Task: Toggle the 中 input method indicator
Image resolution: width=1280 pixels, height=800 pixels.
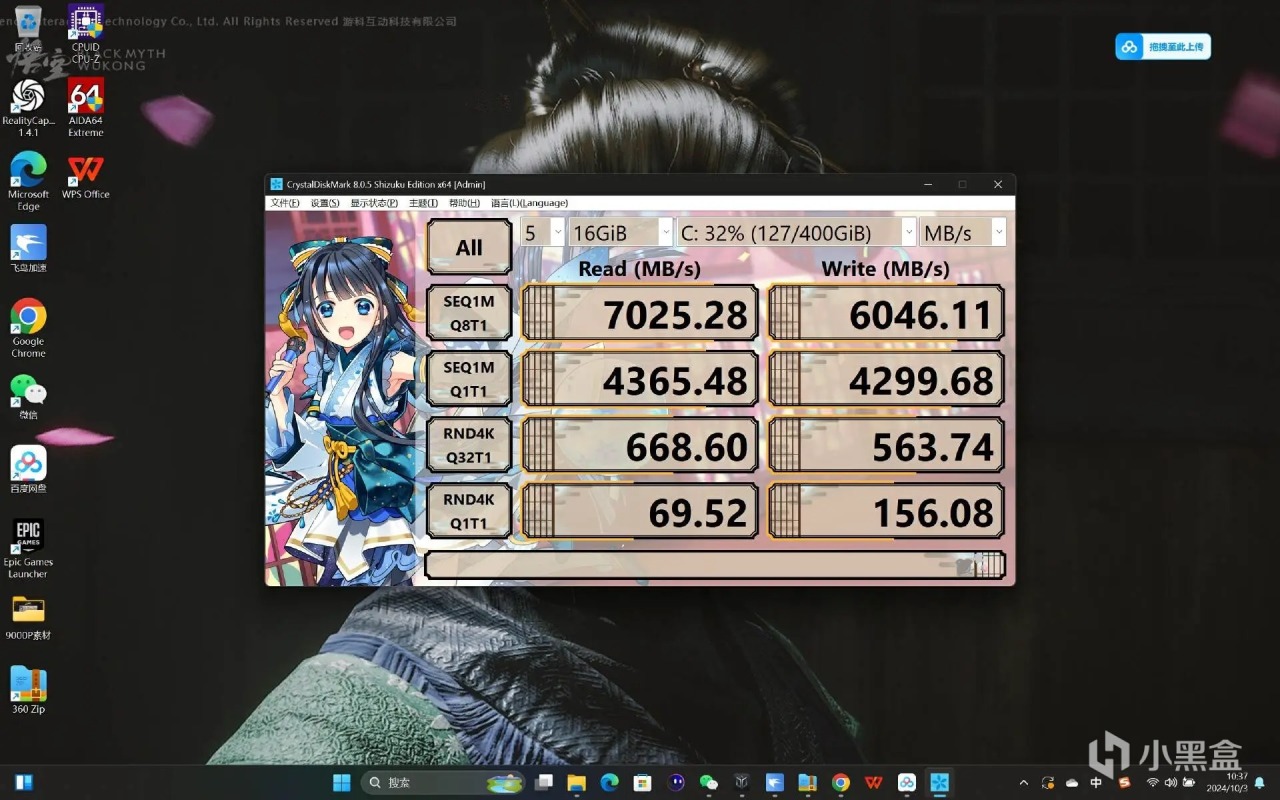Action: [x=1097, y=782]
